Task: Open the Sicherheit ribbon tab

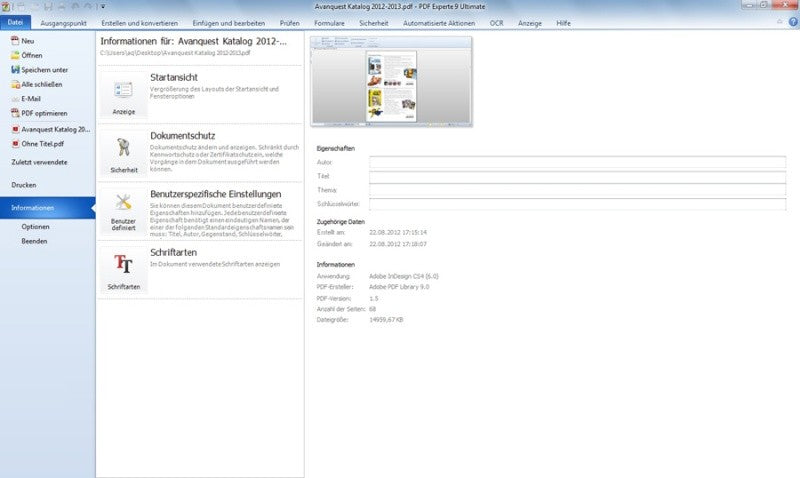Action: 373,23
